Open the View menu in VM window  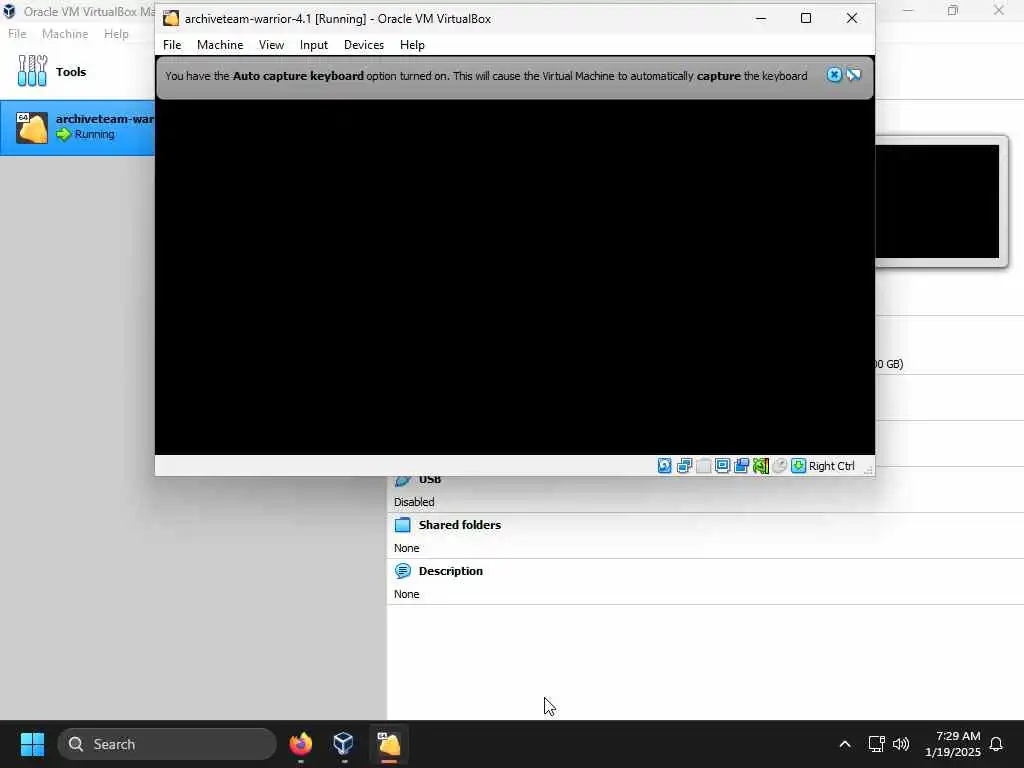(271, 44)
